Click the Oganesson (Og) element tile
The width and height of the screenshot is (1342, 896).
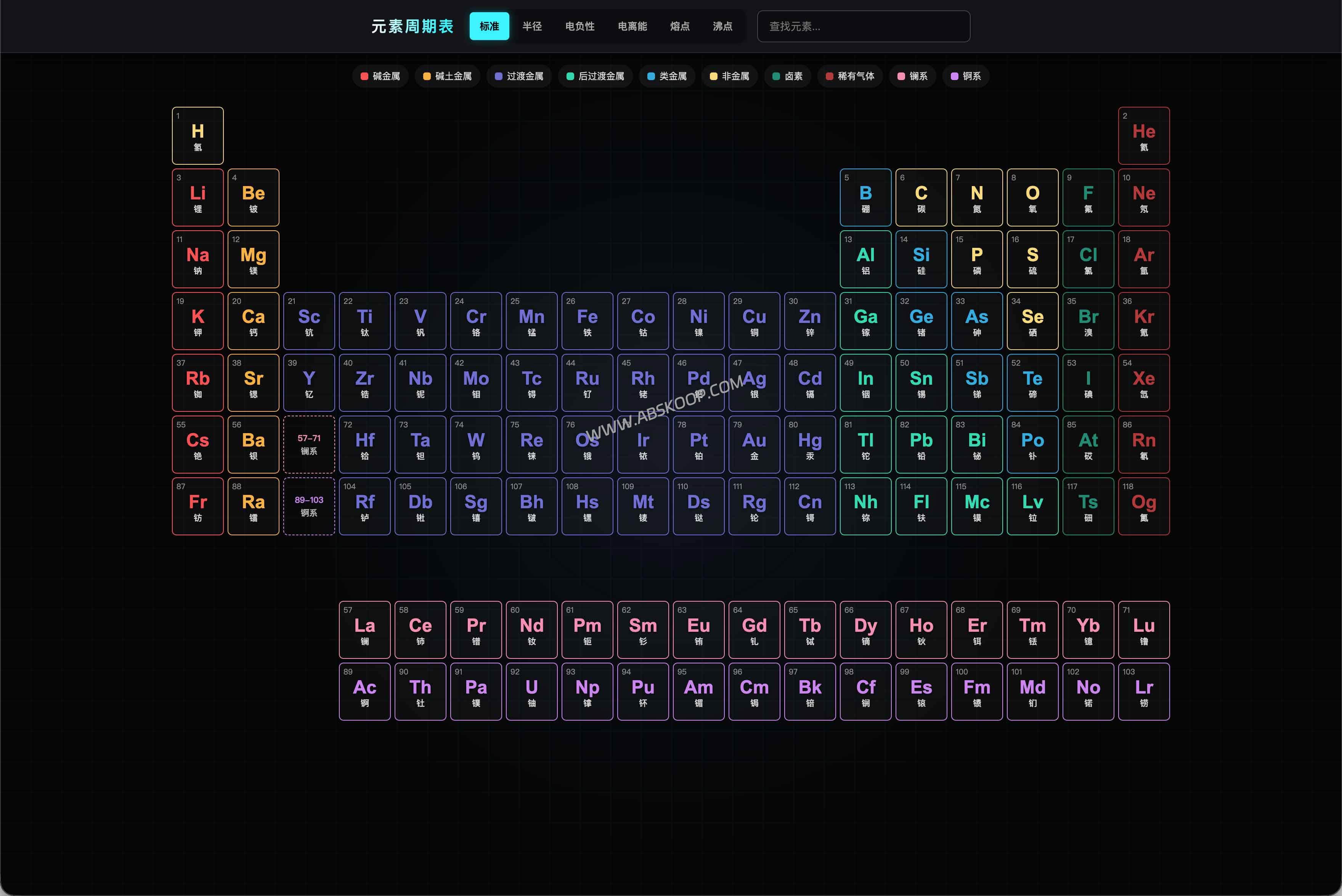[1144, 506]
